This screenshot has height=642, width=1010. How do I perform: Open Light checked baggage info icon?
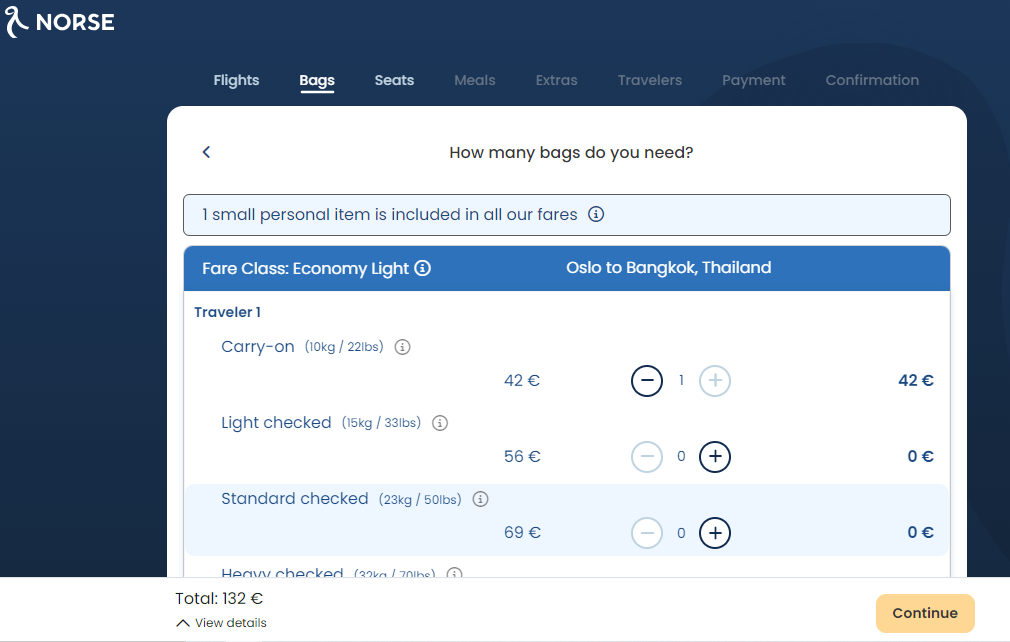[440, 423]
